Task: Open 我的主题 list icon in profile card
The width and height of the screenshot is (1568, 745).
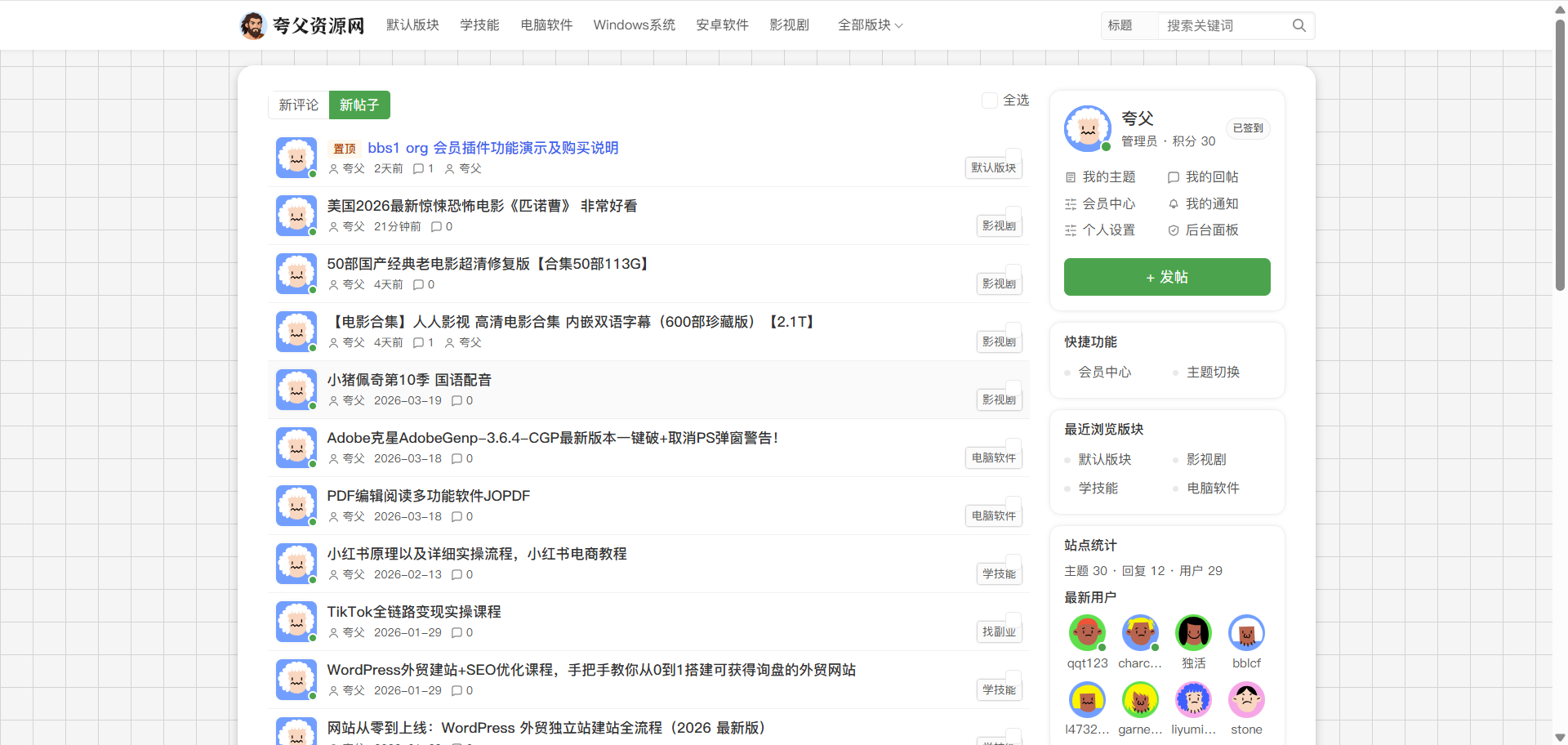Action: [x=1071, y=177]
